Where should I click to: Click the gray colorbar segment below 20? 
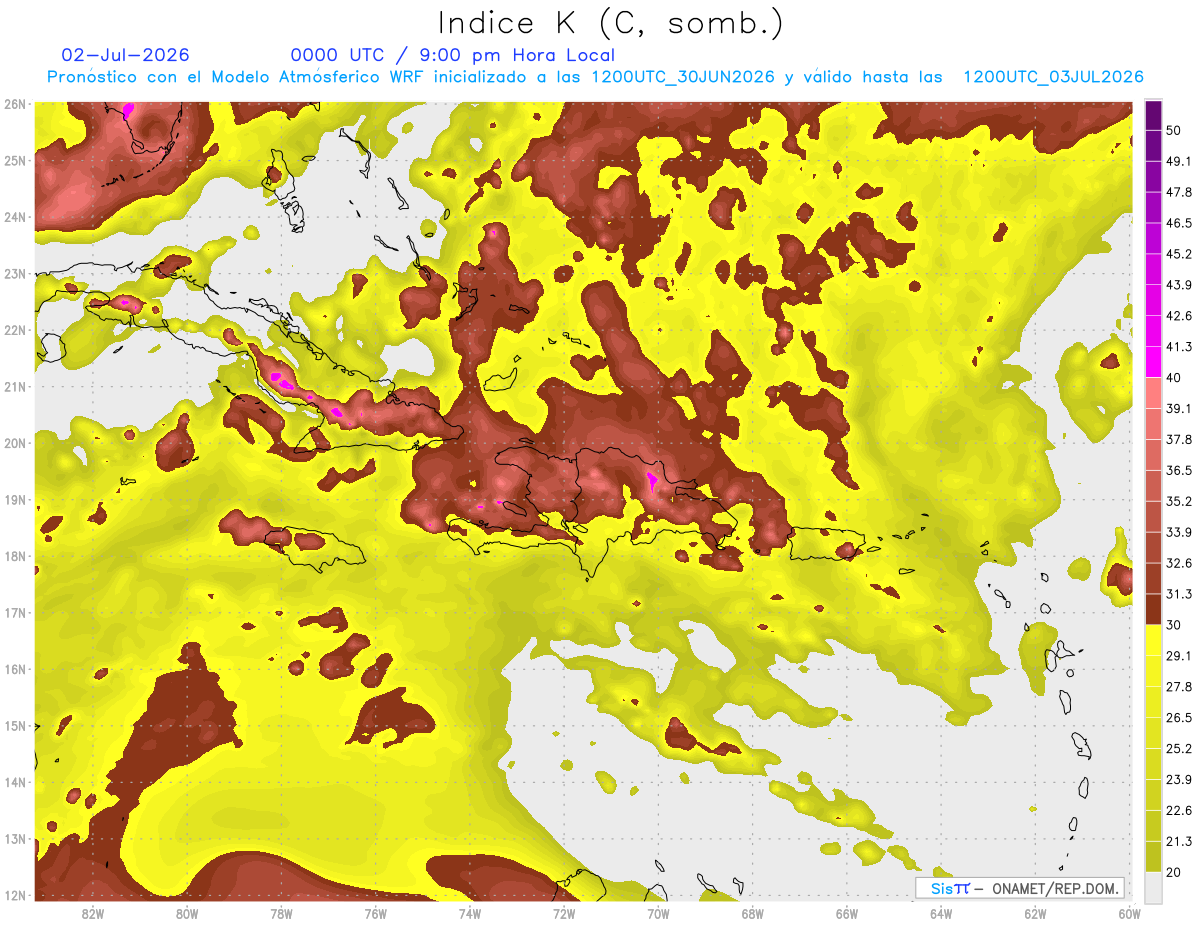tap(1154, 887)
